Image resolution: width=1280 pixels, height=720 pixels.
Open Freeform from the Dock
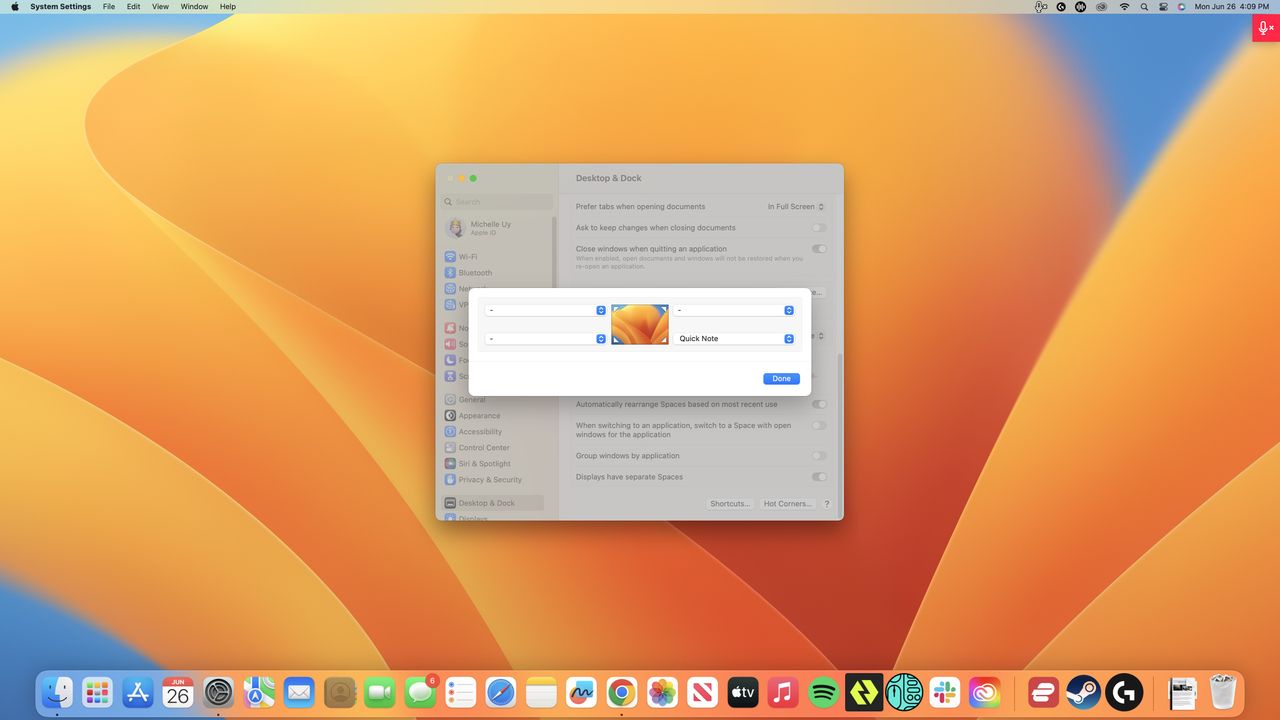[x=581, y=692]
